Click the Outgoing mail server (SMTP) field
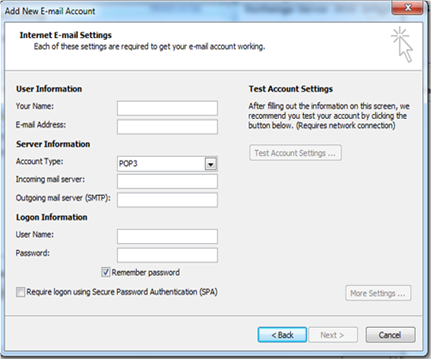Image resolution: width=433 pixels, height=361 pixels. click(x=167, y=200)
